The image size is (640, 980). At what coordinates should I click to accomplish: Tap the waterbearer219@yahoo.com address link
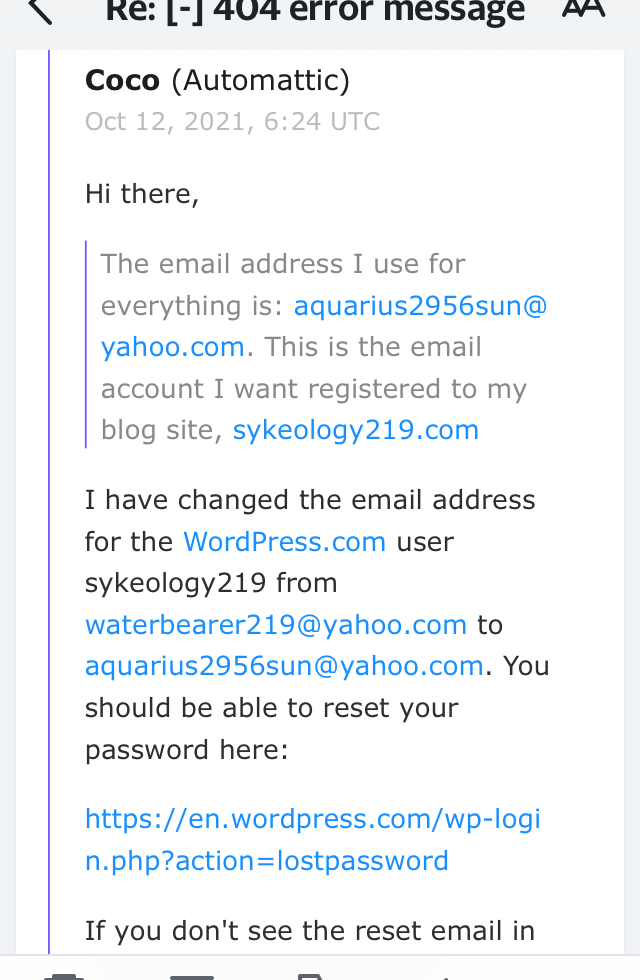(x=275, y=625)
